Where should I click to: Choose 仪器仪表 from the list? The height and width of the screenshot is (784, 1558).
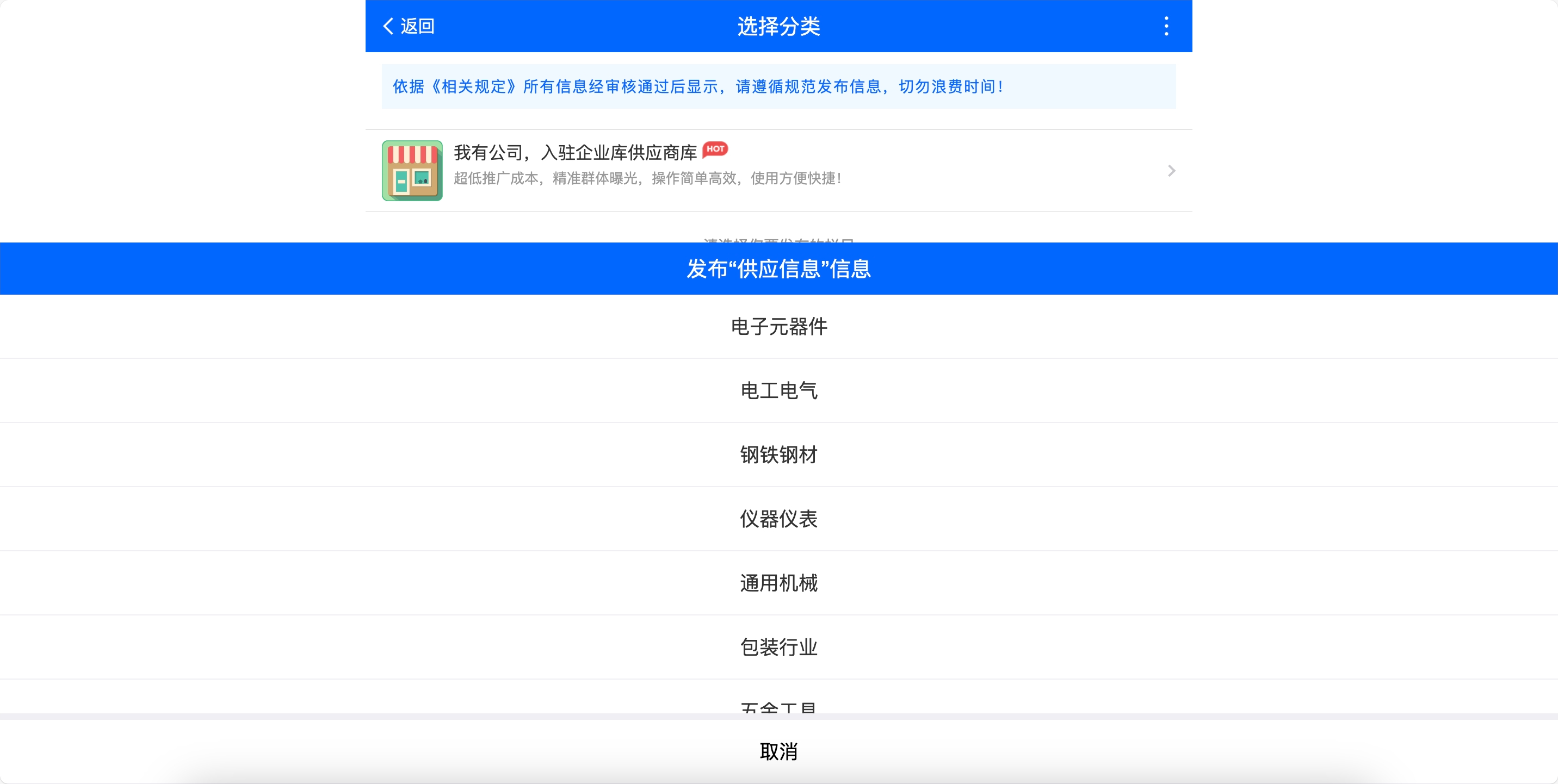pos(779,519)
